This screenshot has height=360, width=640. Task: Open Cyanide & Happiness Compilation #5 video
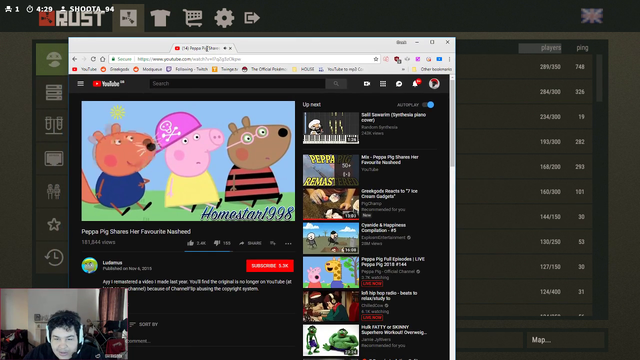coord(331,238)
